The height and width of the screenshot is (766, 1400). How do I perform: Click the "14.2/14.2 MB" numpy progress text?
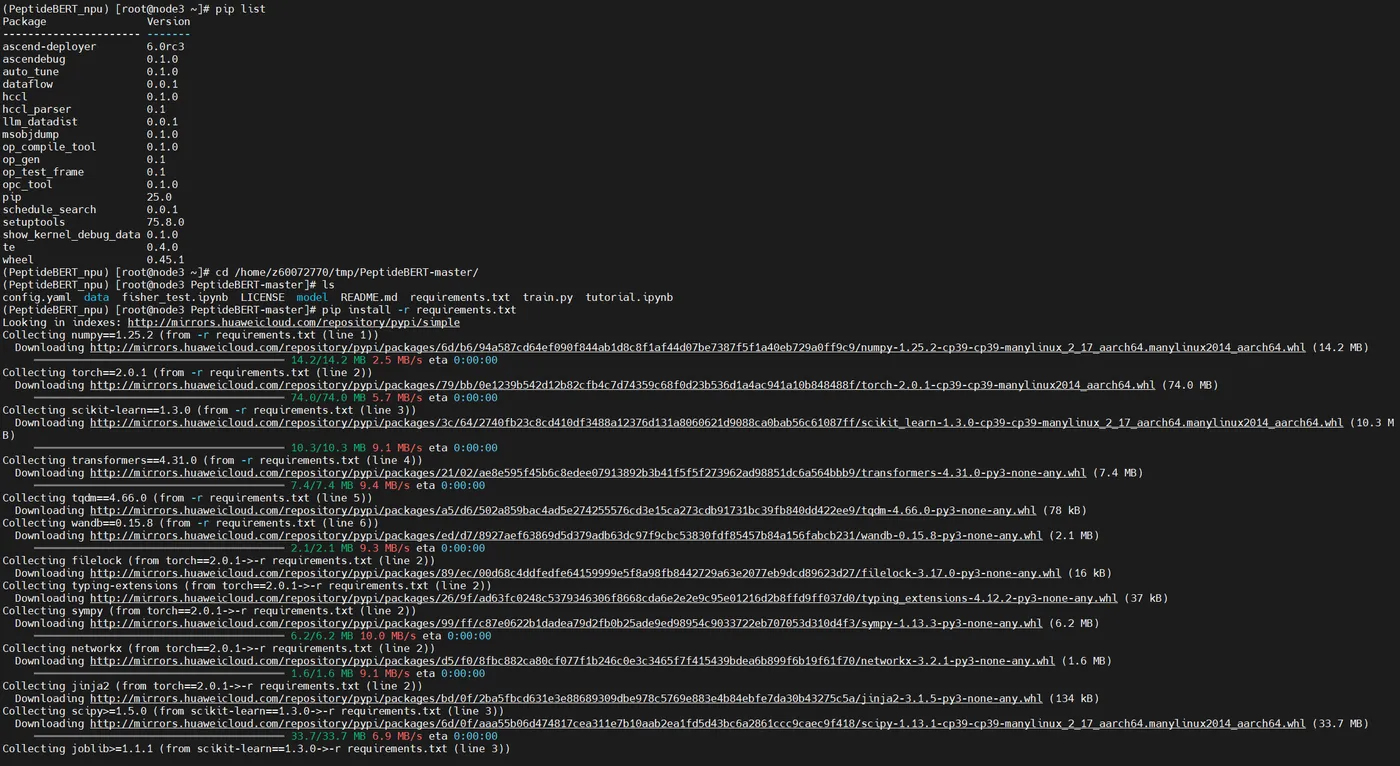[328, 360]
